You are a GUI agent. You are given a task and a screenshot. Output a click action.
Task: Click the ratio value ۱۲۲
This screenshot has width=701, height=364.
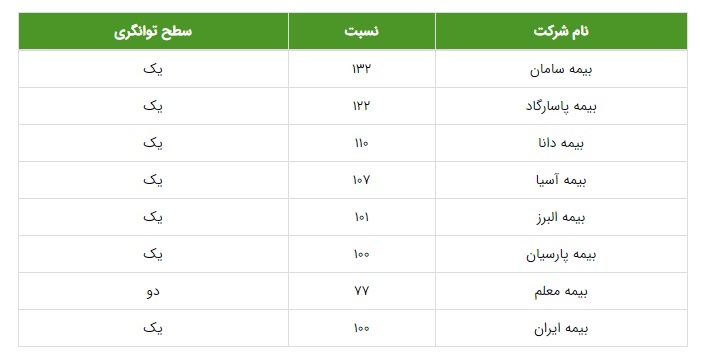tap(362, 106)
